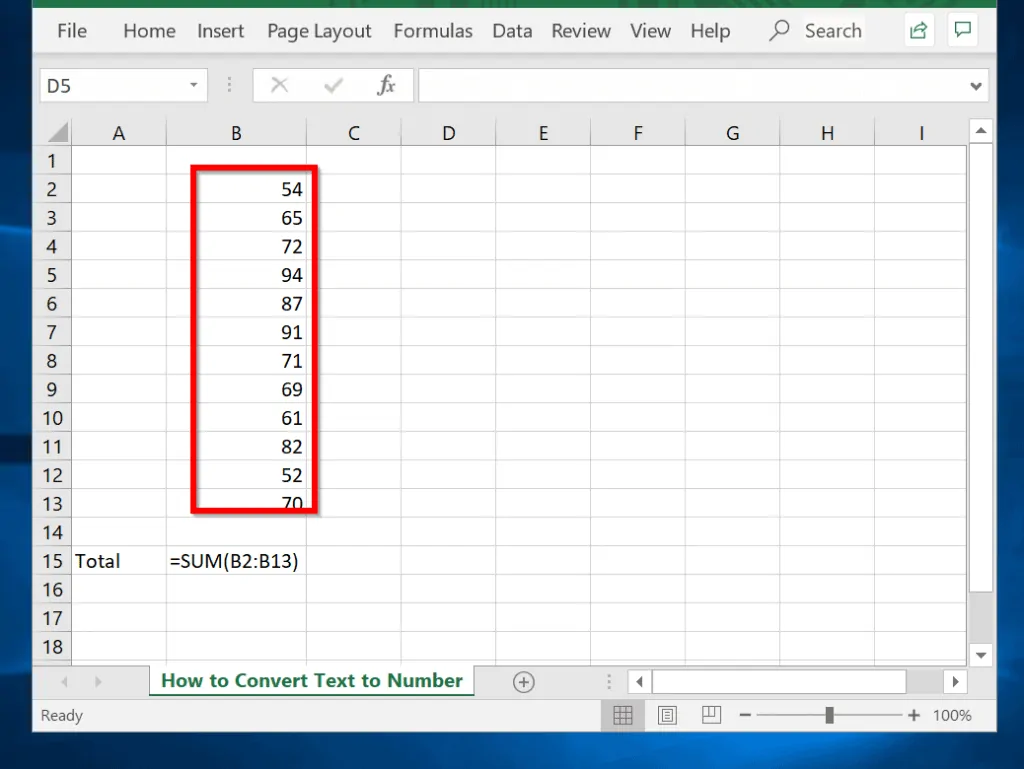This screenshot has height=769, width=1024.
Task: Switch to Page Layout view icon
Action: click(x=667, y=715)
